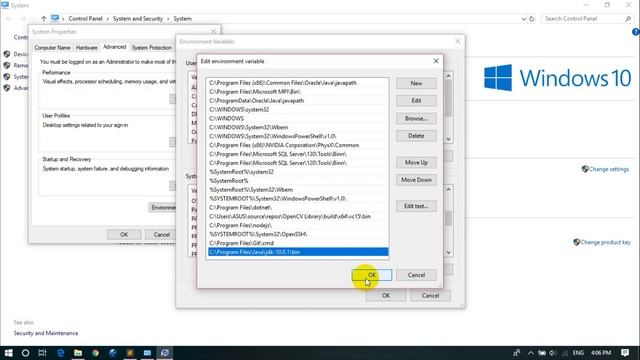Click Cancel in System Properties window
This screenshot has width=640, height=360.
tap(162, 235)
